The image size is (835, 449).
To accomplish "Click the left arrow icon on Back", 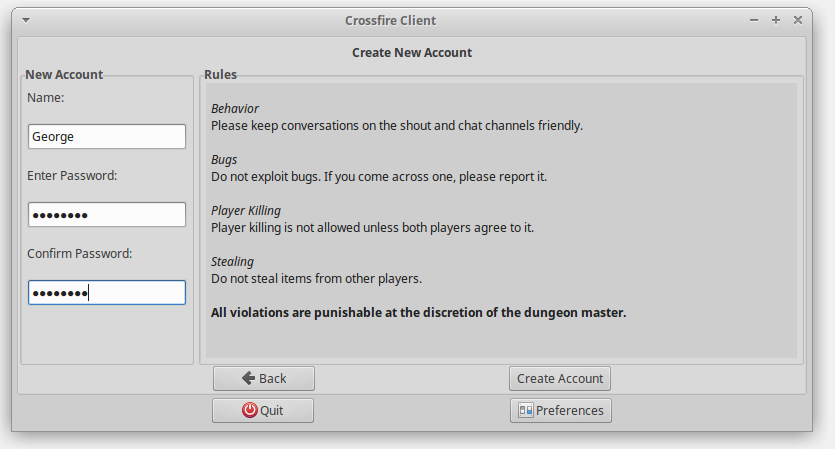I will (249, 378).
